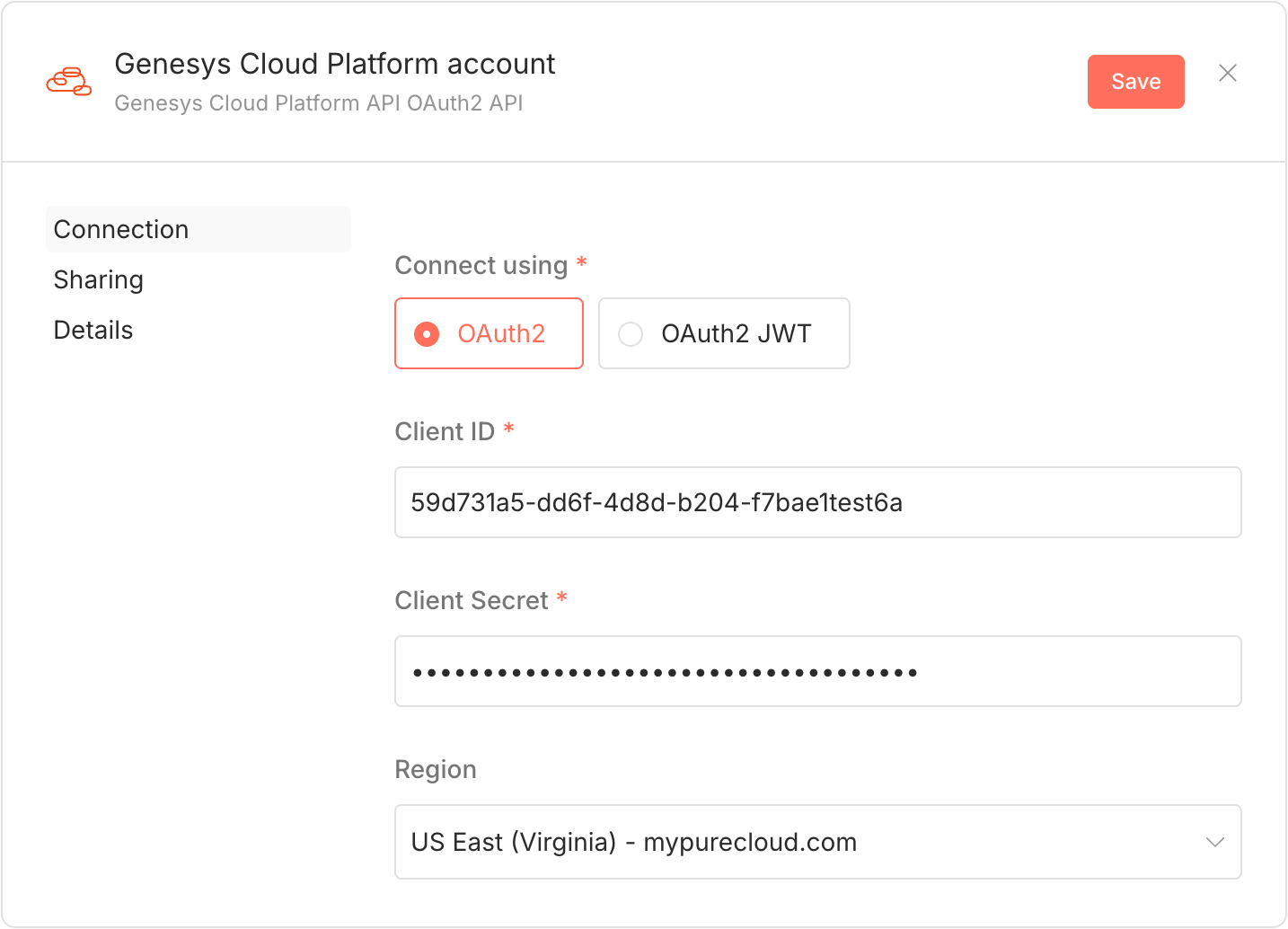Open the Region dropdown

(x=818, y=842)
